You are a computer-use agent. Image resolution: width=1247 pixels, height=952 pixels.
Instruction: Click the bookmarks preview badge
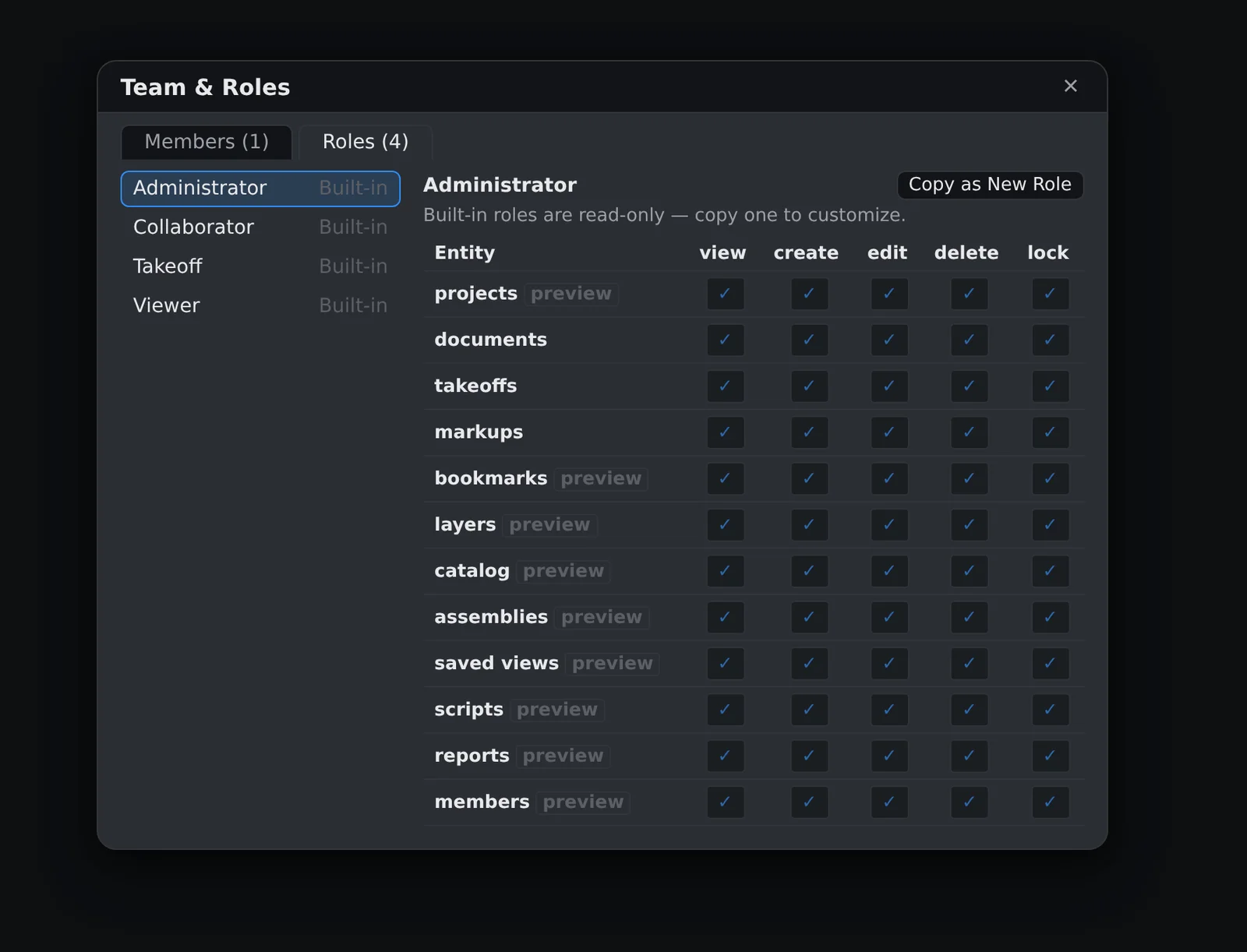point(601,478)
